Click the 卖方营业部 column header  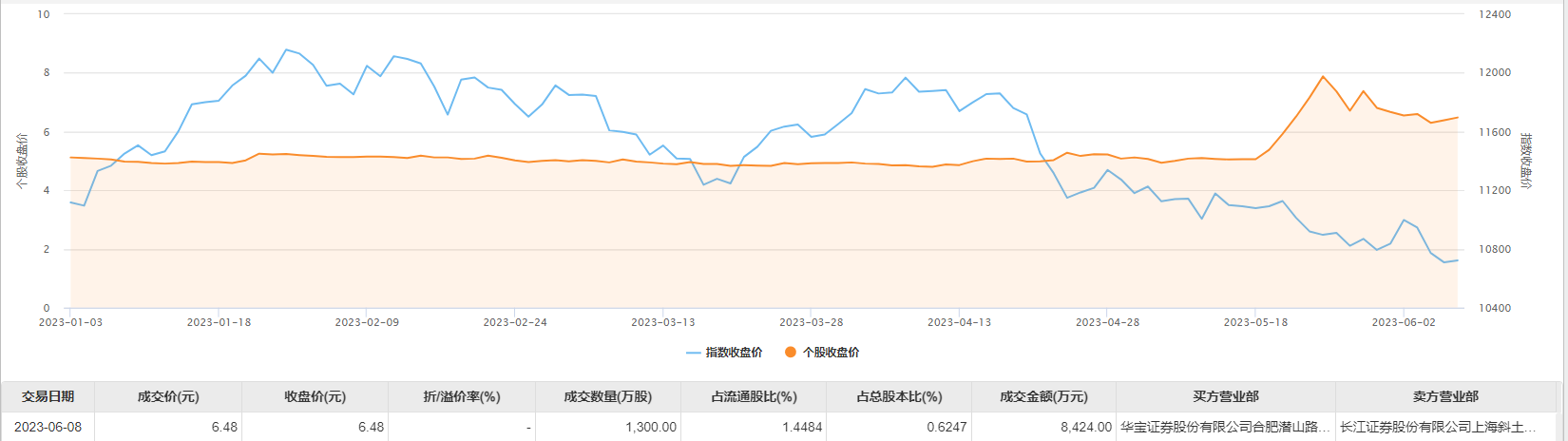[x=1446, y=397]
